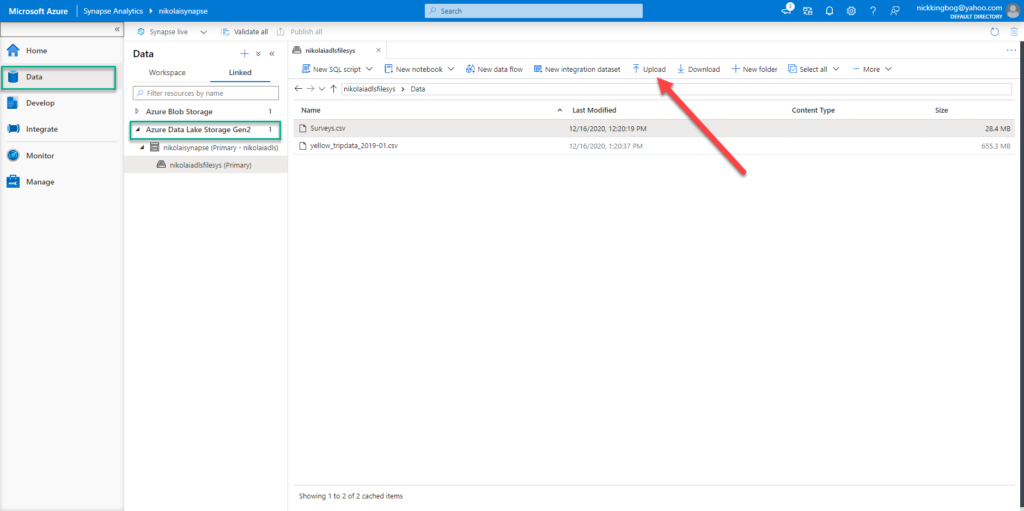Switch to the Workspace tab
The height and width of the screenshot is (511, 1024).
point(167,73)
